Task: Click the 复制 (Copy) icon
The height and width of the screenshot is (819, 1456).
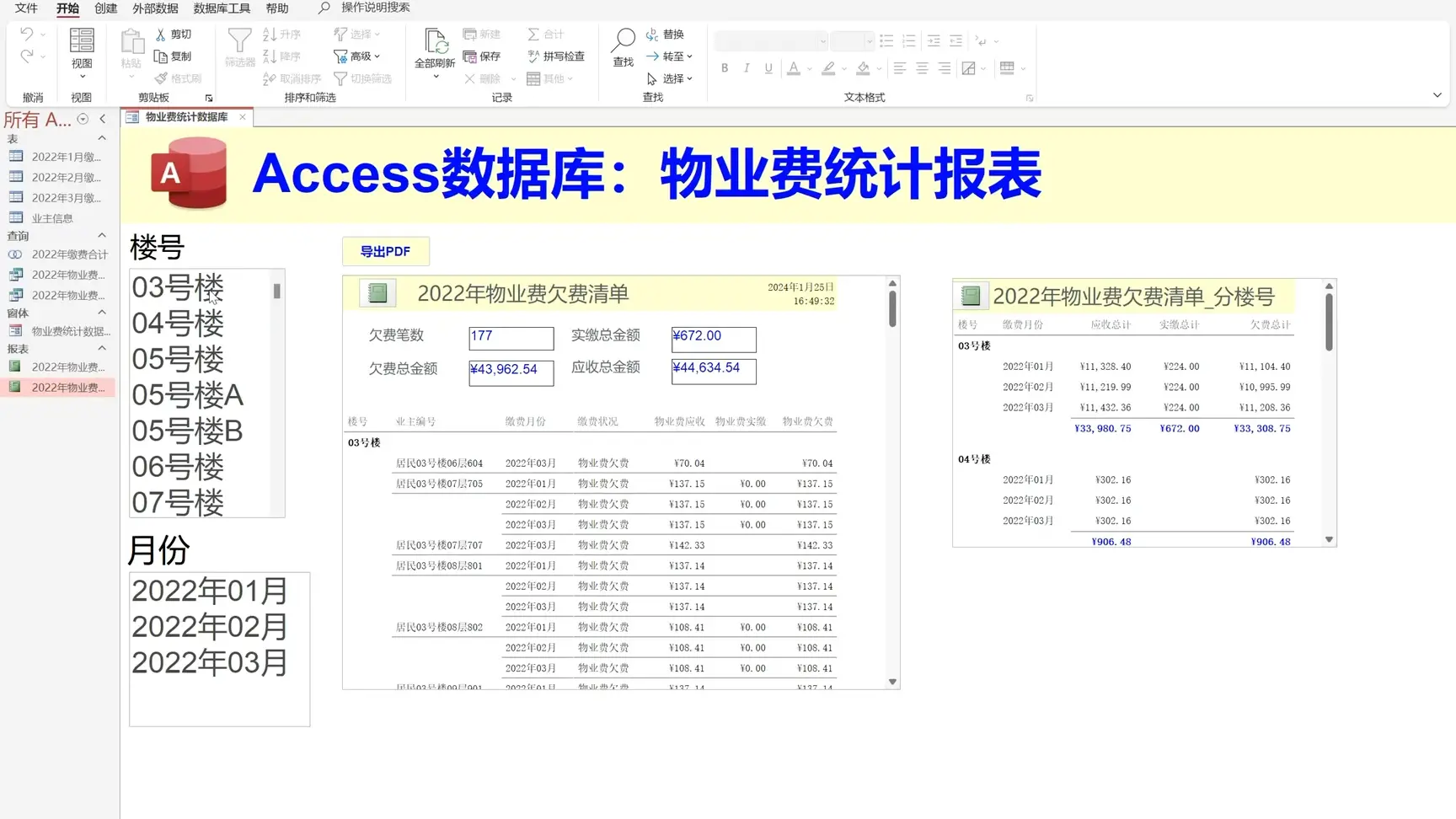Action: point(161,56)
